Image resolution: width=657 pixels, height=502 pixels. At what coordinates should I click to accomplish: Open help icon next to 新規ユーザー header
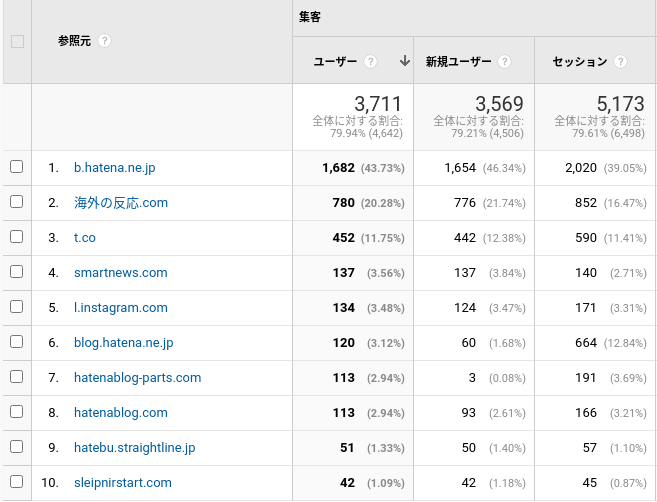pyautogui.click(x=504, y=62)
